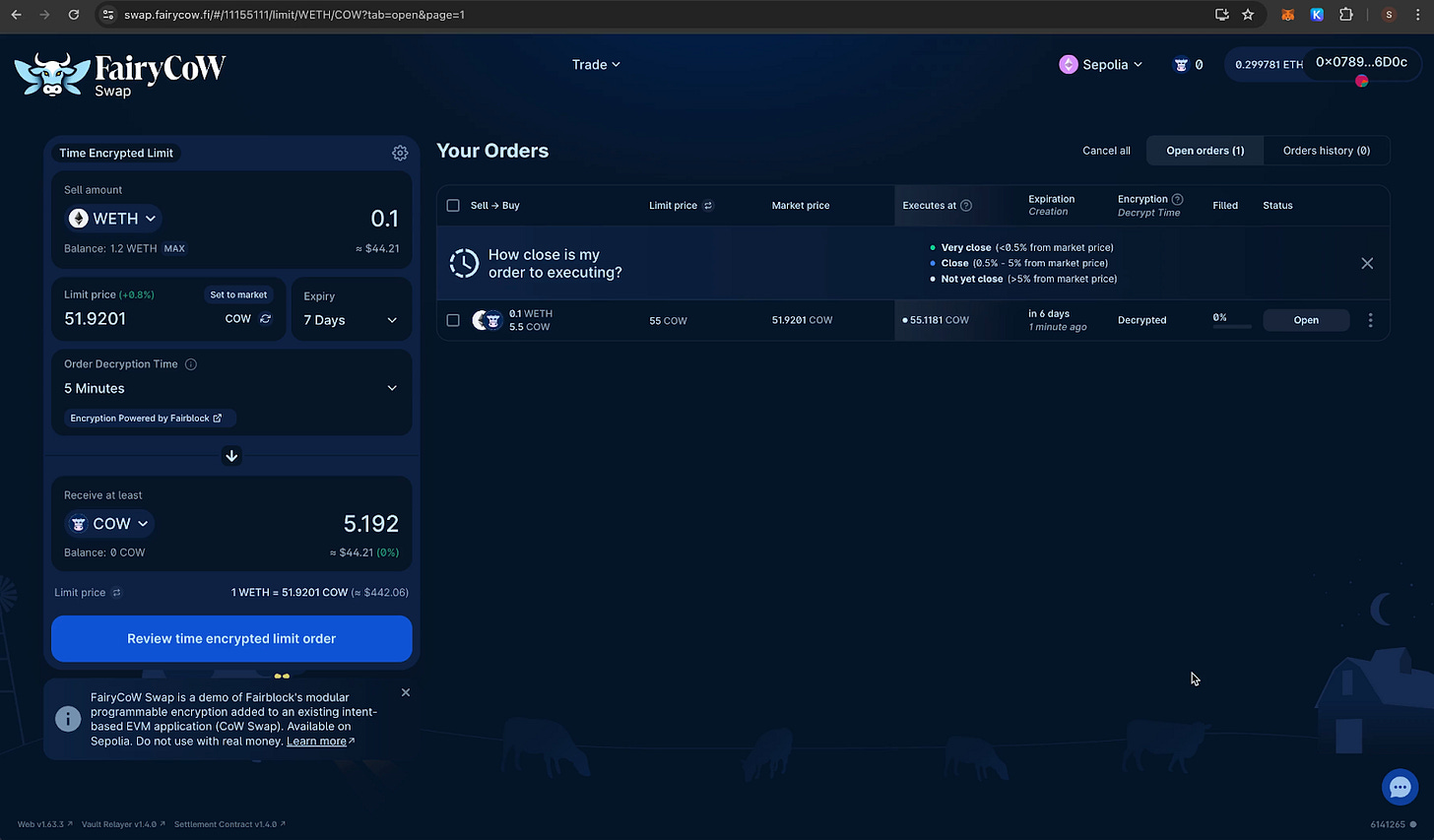Open the WETH sell token selector
Screen dimensions: 1434x840
tap(113, 219)
